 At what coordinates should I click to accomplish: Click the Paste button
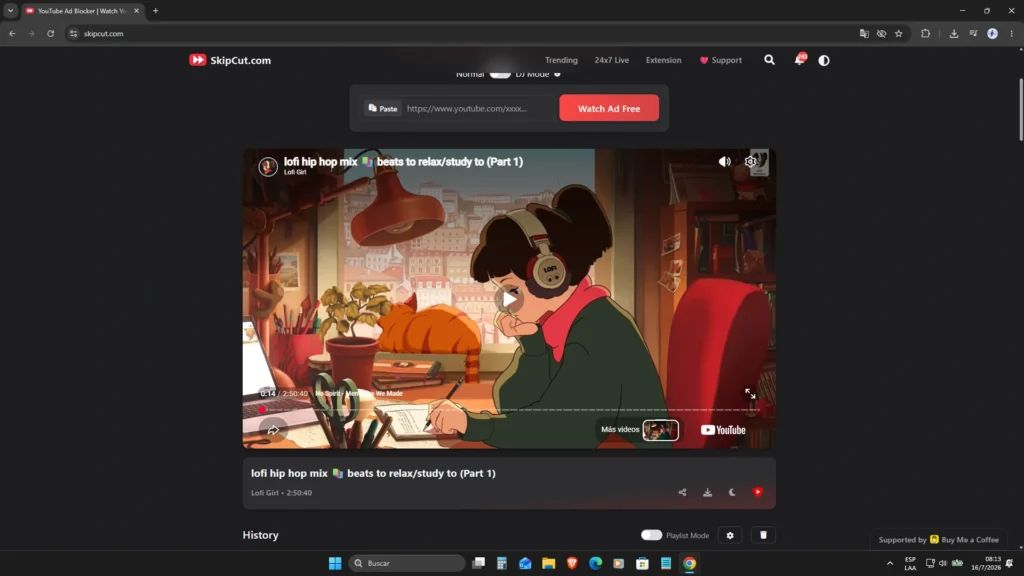point(383,108)
